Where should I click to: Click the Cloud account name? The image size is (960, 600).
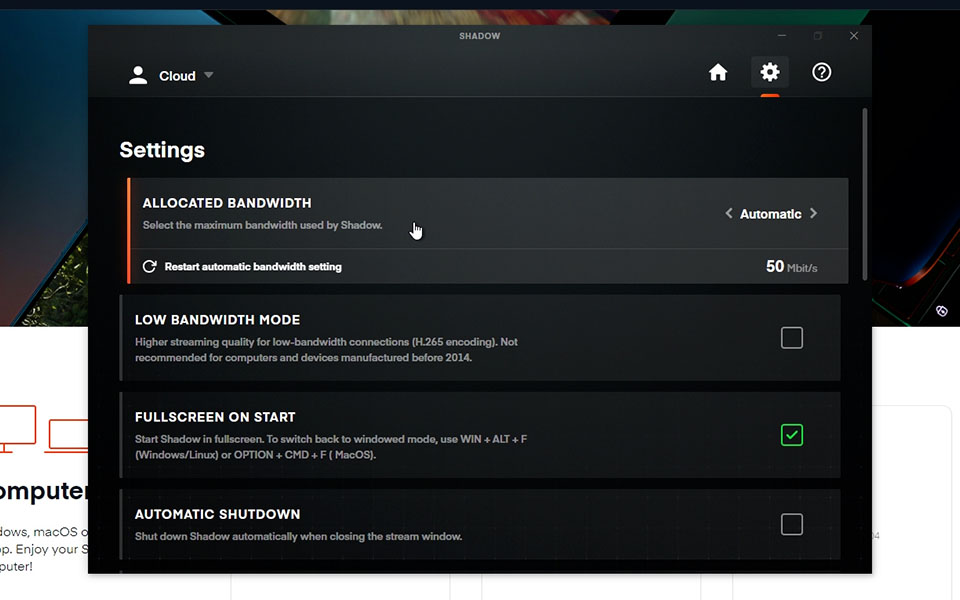(x=177, y=76)
